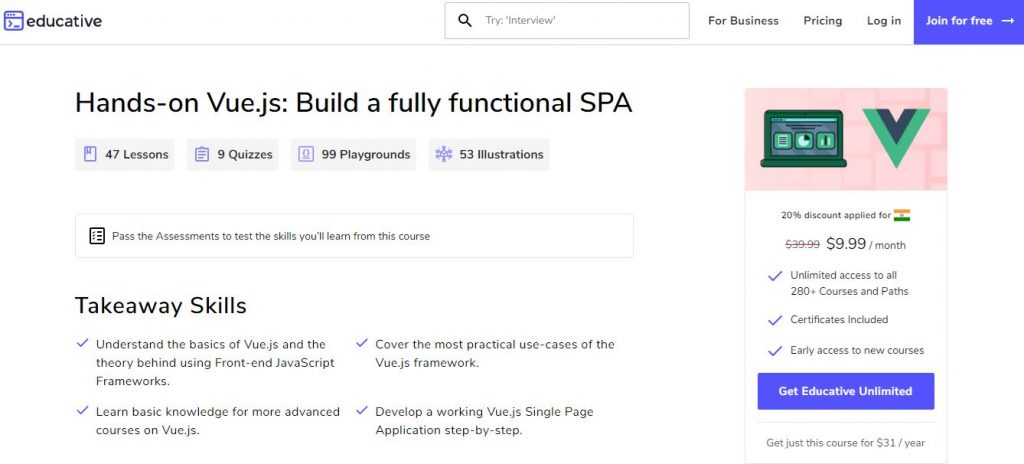
Task: Click the Educative logo icon
Action: pos(14,21)
